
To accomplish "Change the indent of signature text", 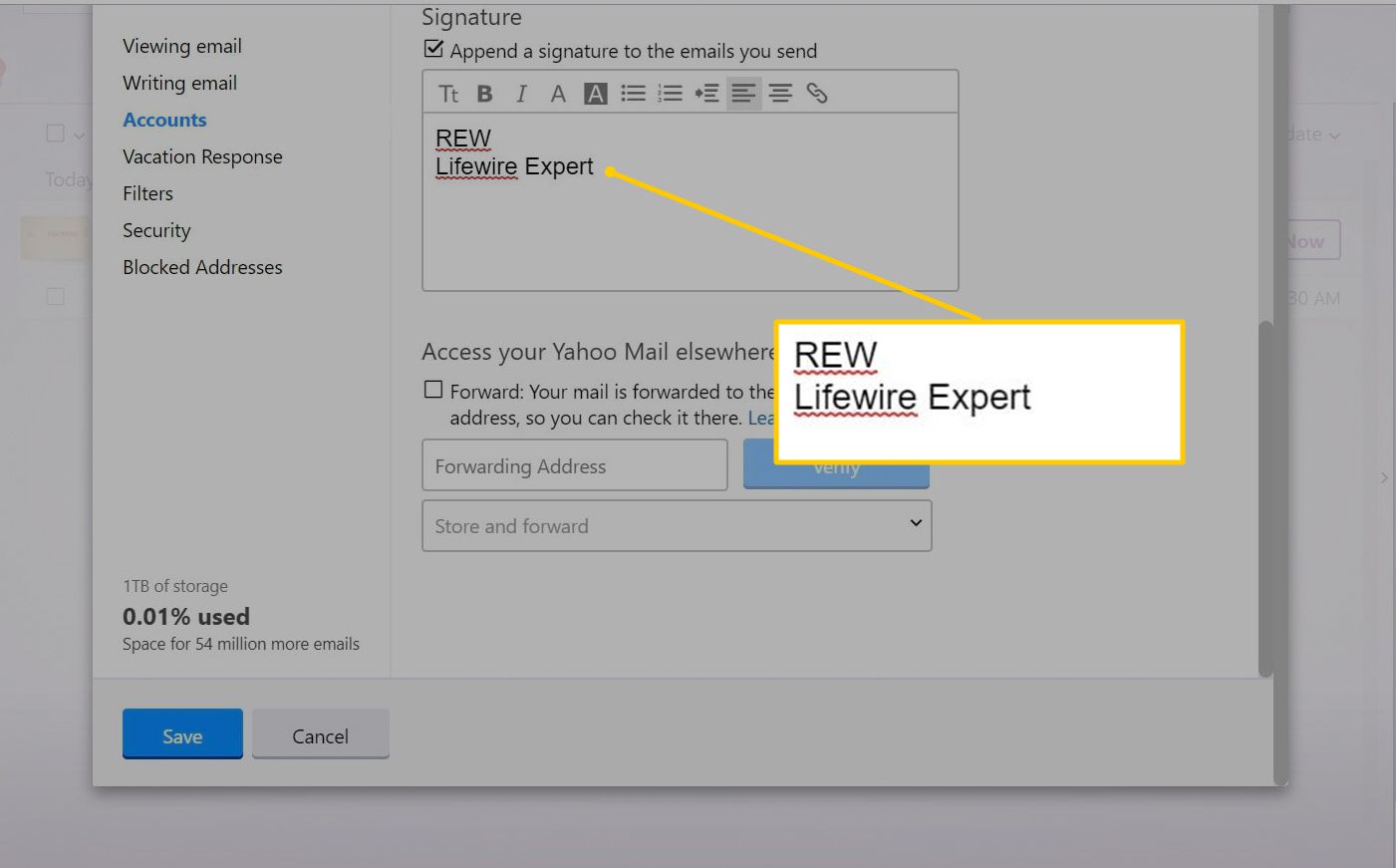I will 706,94.
